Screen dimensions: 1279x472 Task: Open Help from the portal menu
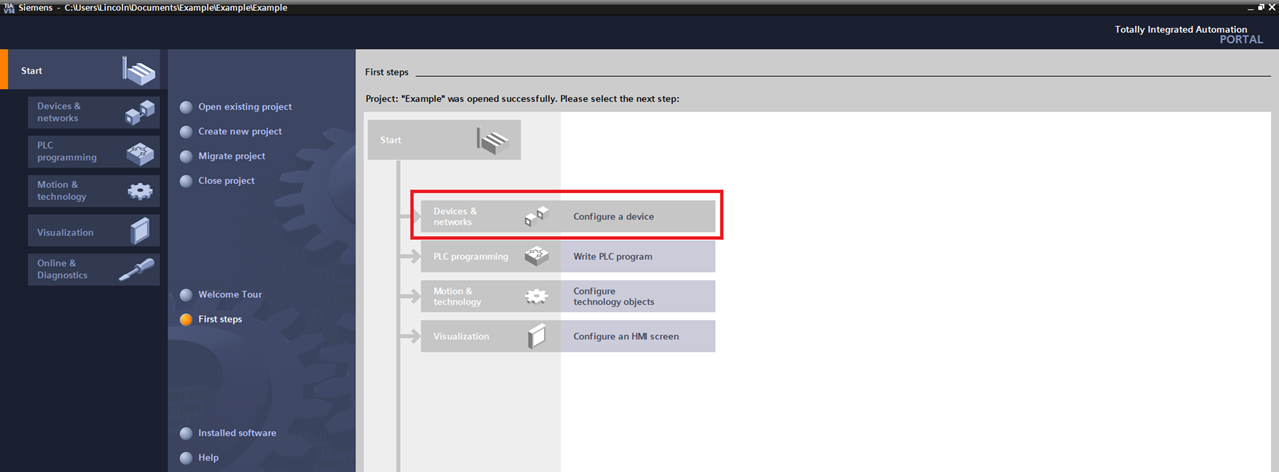(208, 458)
